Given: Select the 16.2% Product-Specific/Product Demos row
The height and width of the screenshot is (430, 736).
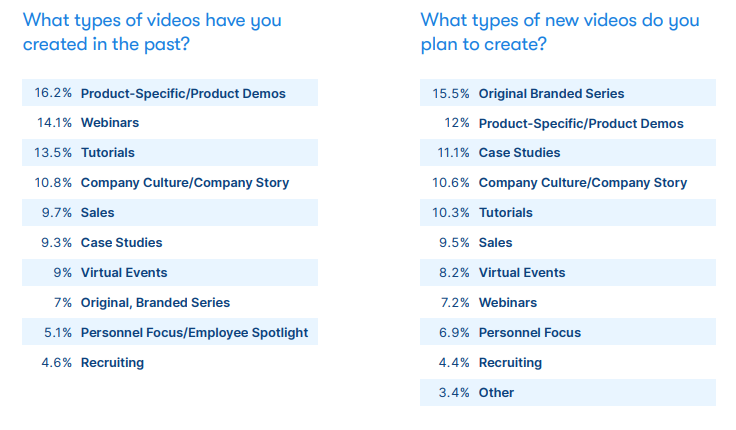Looking at the screenshot, I should [170, 93].
